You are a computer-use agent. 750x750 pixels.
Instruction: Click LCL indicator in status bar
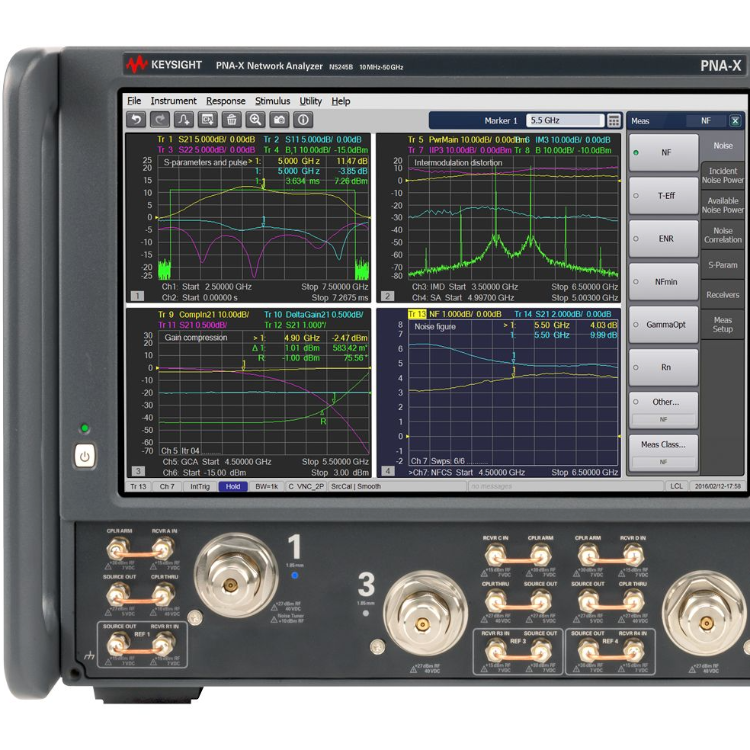(x=676, y=486)
